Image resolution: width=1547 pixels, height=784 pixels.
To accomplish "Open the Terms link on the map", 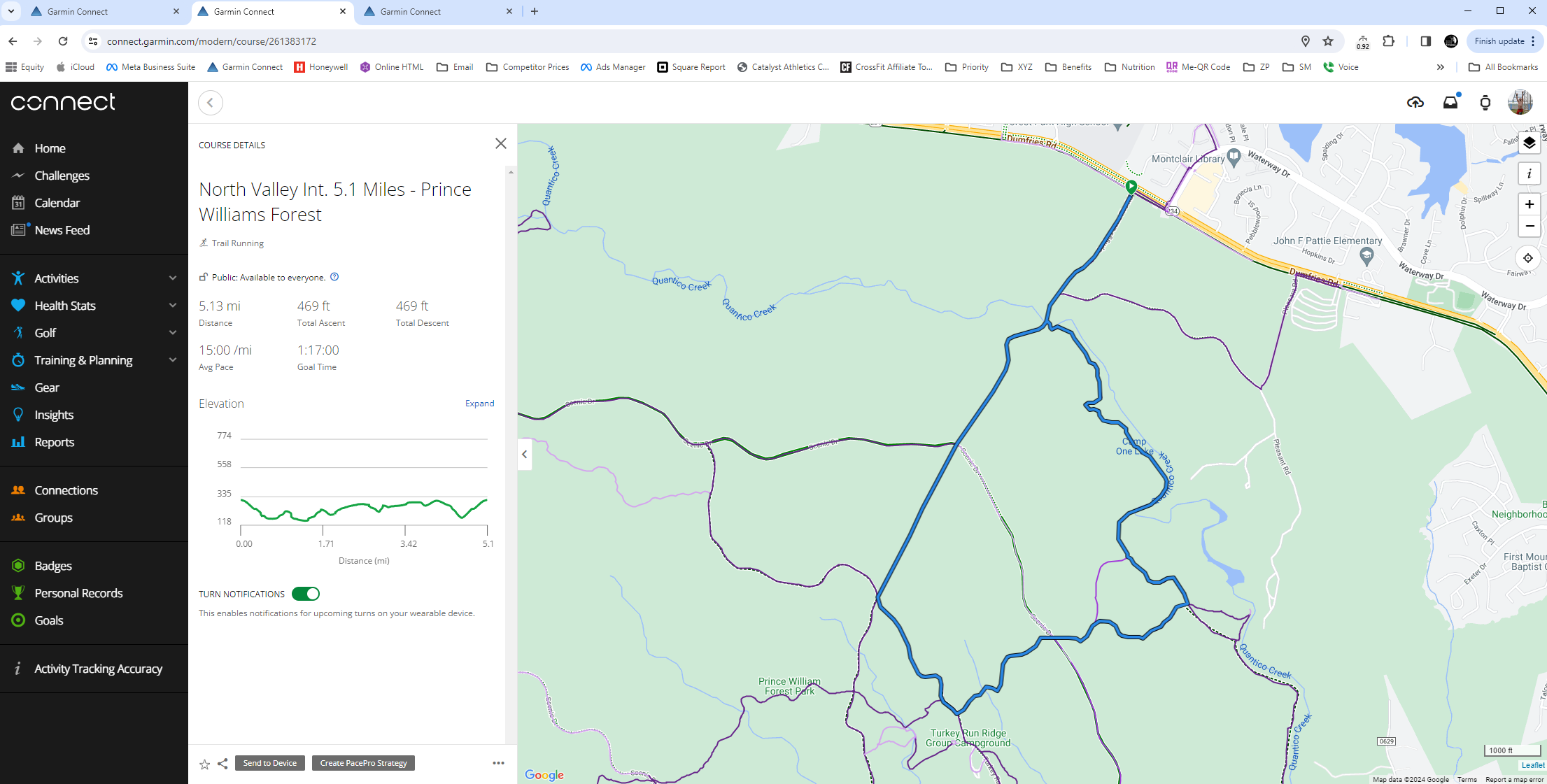I will click(x=1467, y=779).
